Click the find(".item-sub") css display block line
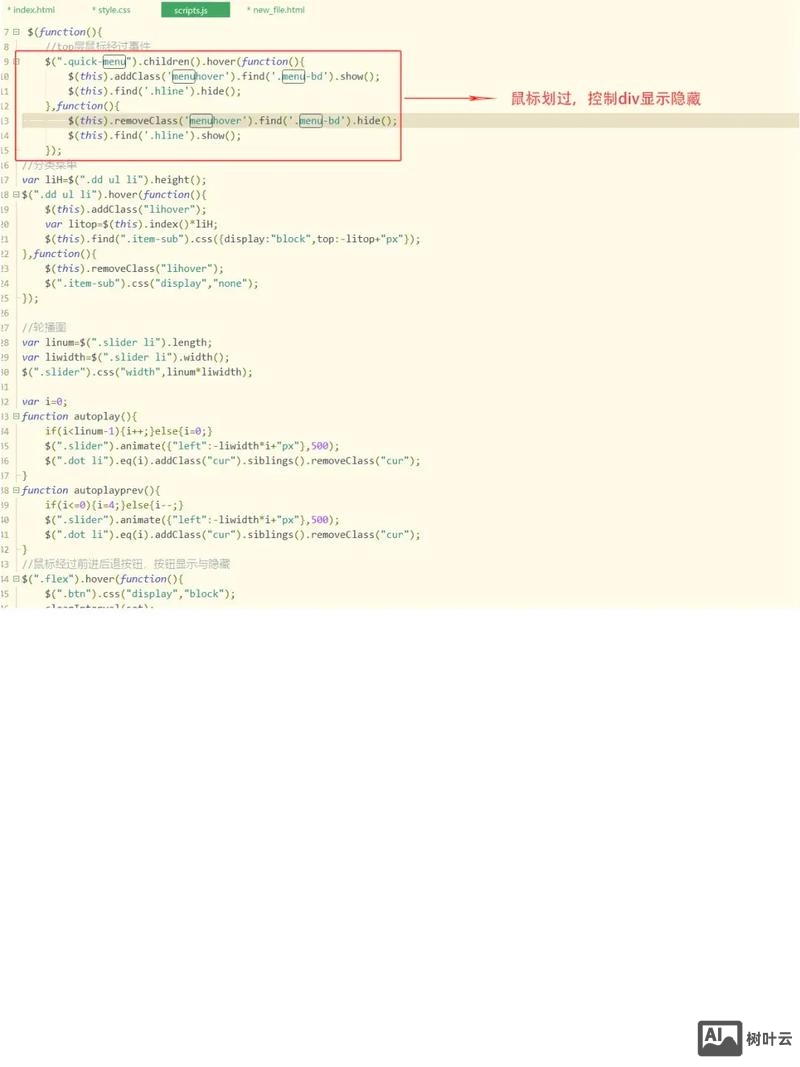 tap(233, 239)
